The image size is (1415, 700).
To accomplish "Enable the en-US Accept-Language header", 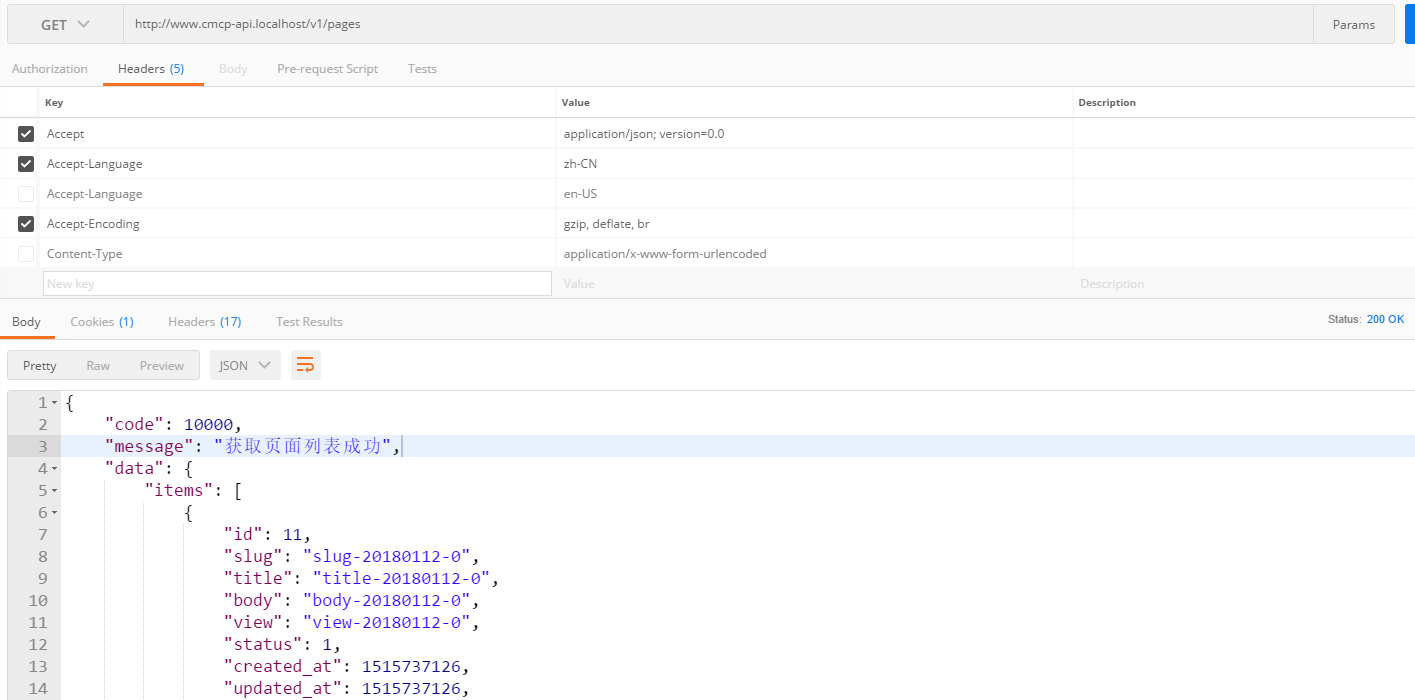I will (x=26, y=194).
